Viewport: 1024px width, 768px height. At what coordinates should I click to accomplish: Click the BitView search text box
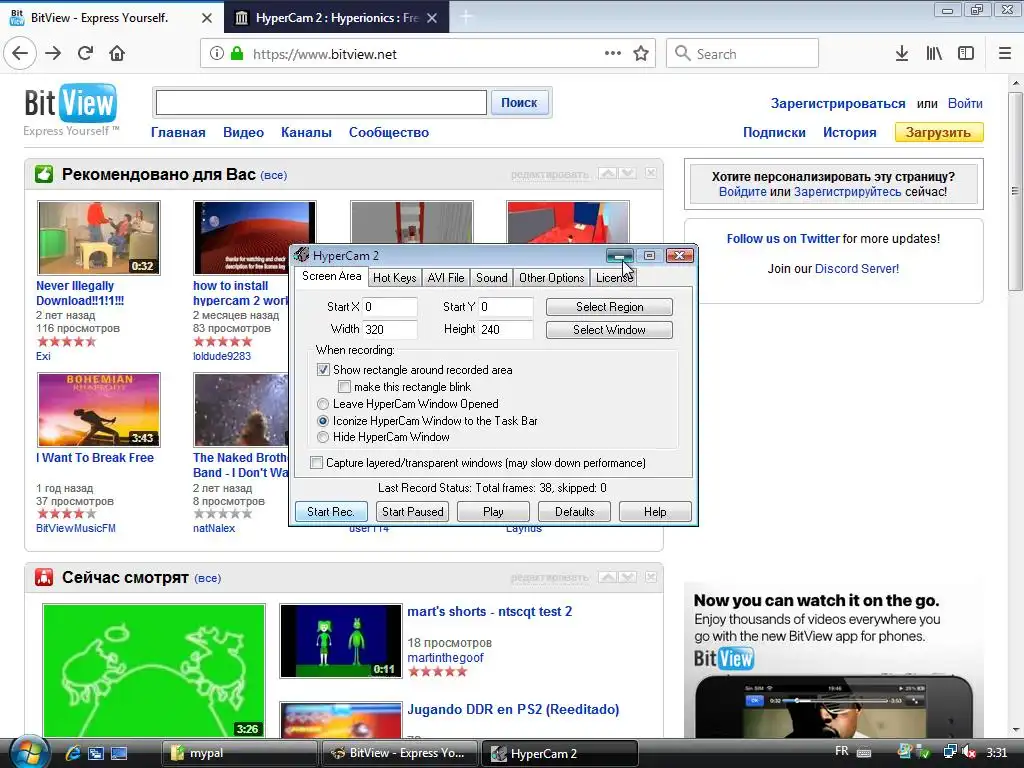[x=321, y=103]
